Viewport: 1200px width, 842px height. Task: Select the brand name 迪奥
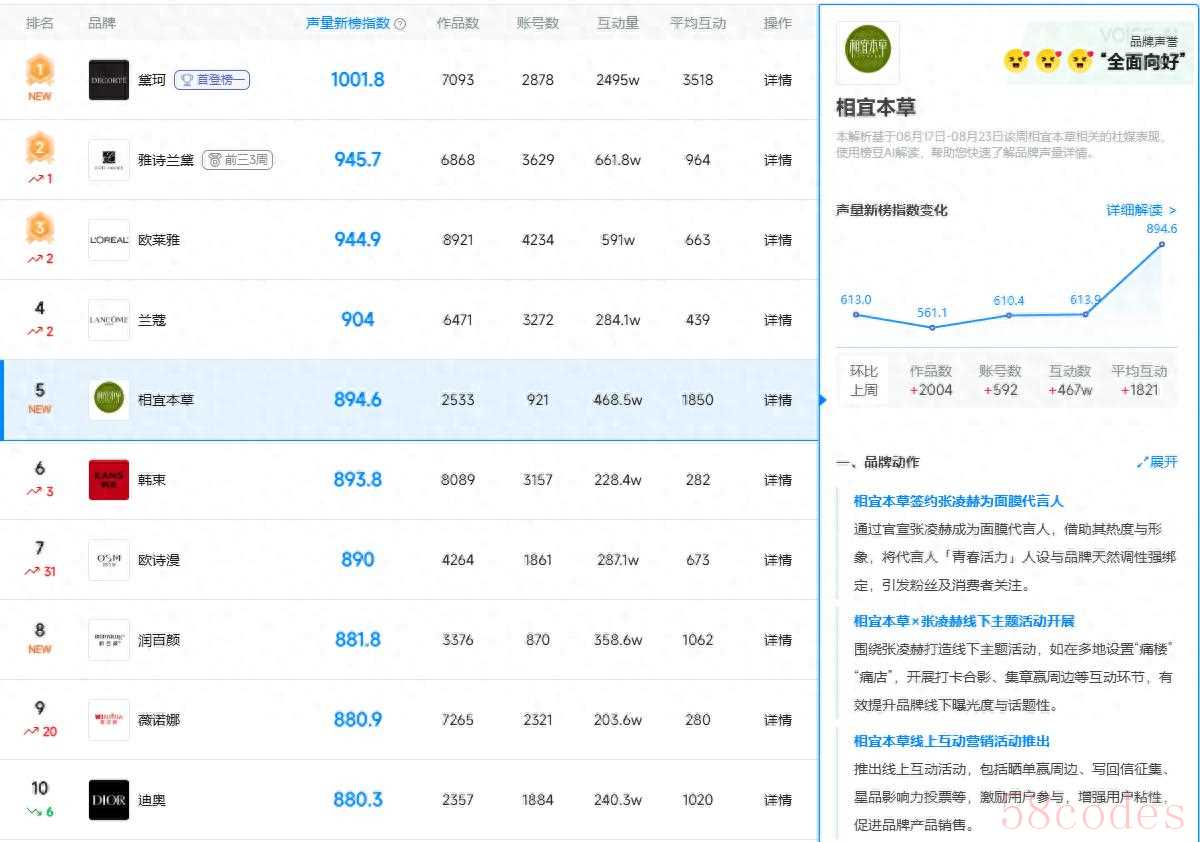point(152,800)
